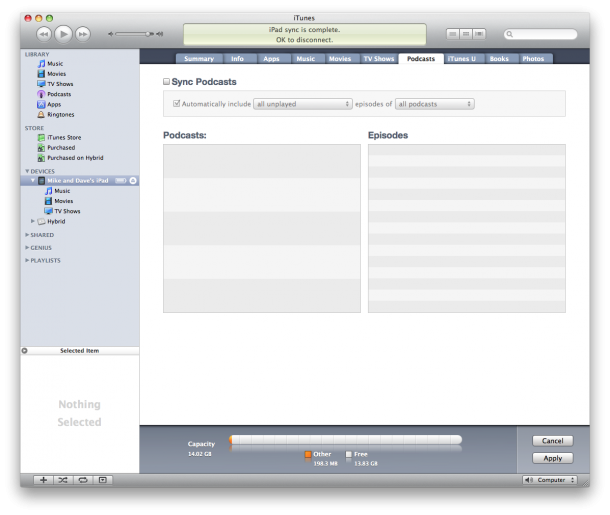Viewport: 610px width, 515px height.
Task: Open the Computer speaker output dropdown
Action: click(550, 480)
